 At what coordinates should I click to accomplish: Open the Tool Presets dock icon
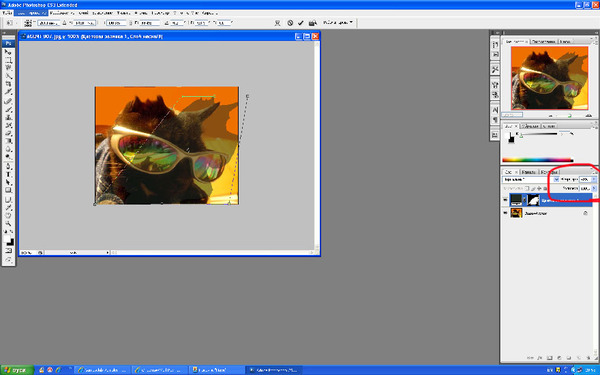pyautogui.click(x=495, y=69)
